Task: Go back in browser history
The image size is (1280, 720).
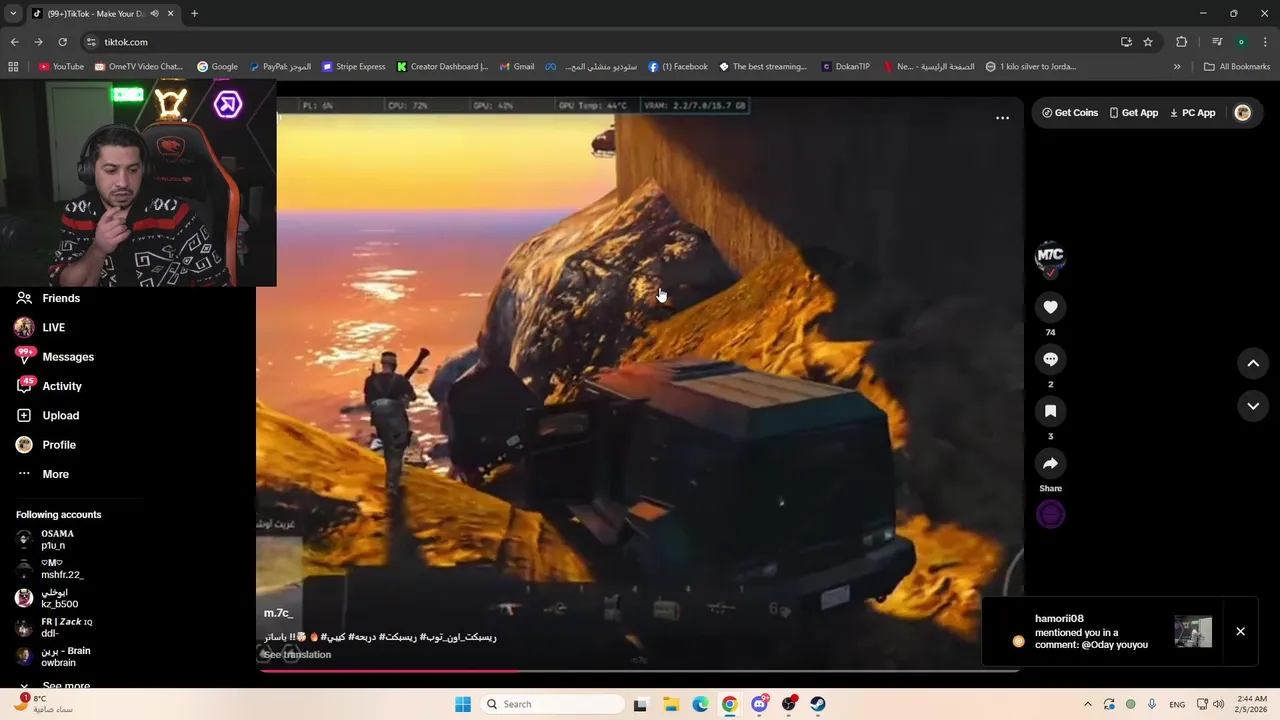Action: (x=14, y=42)
